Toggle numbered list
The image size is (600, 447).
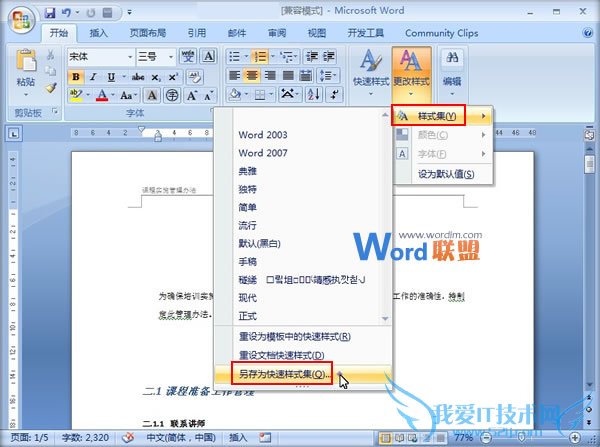(261, 57)
